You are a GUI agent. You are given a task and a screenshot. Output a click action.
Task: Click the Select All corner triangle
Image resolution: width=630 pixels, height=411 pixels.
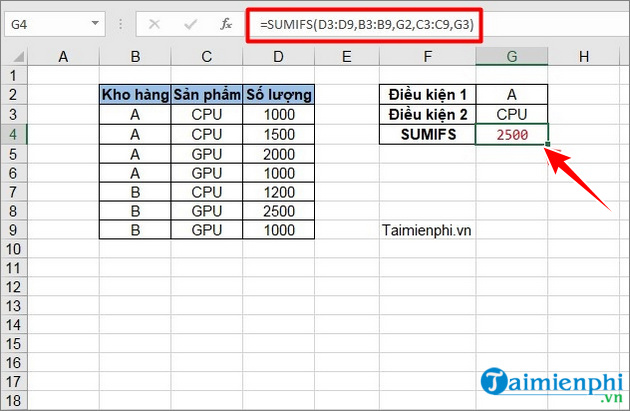[18, 57]
